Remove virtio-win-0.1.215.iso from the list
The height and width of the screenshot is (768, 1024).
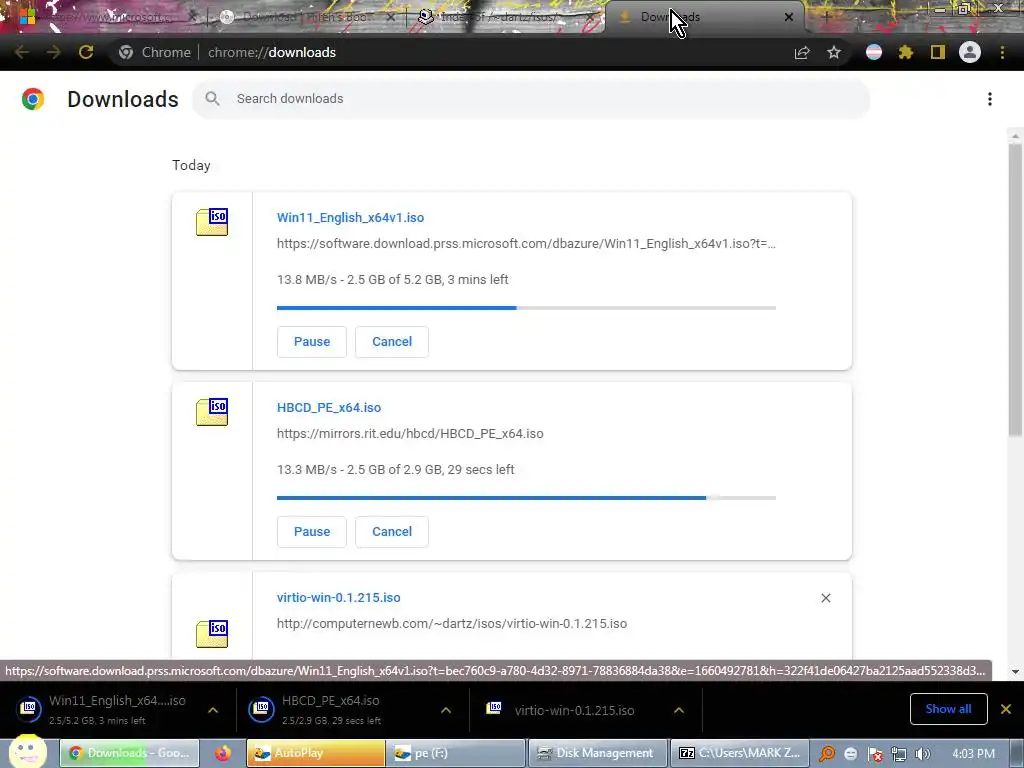pyautogui.click(x=825, y=598)
